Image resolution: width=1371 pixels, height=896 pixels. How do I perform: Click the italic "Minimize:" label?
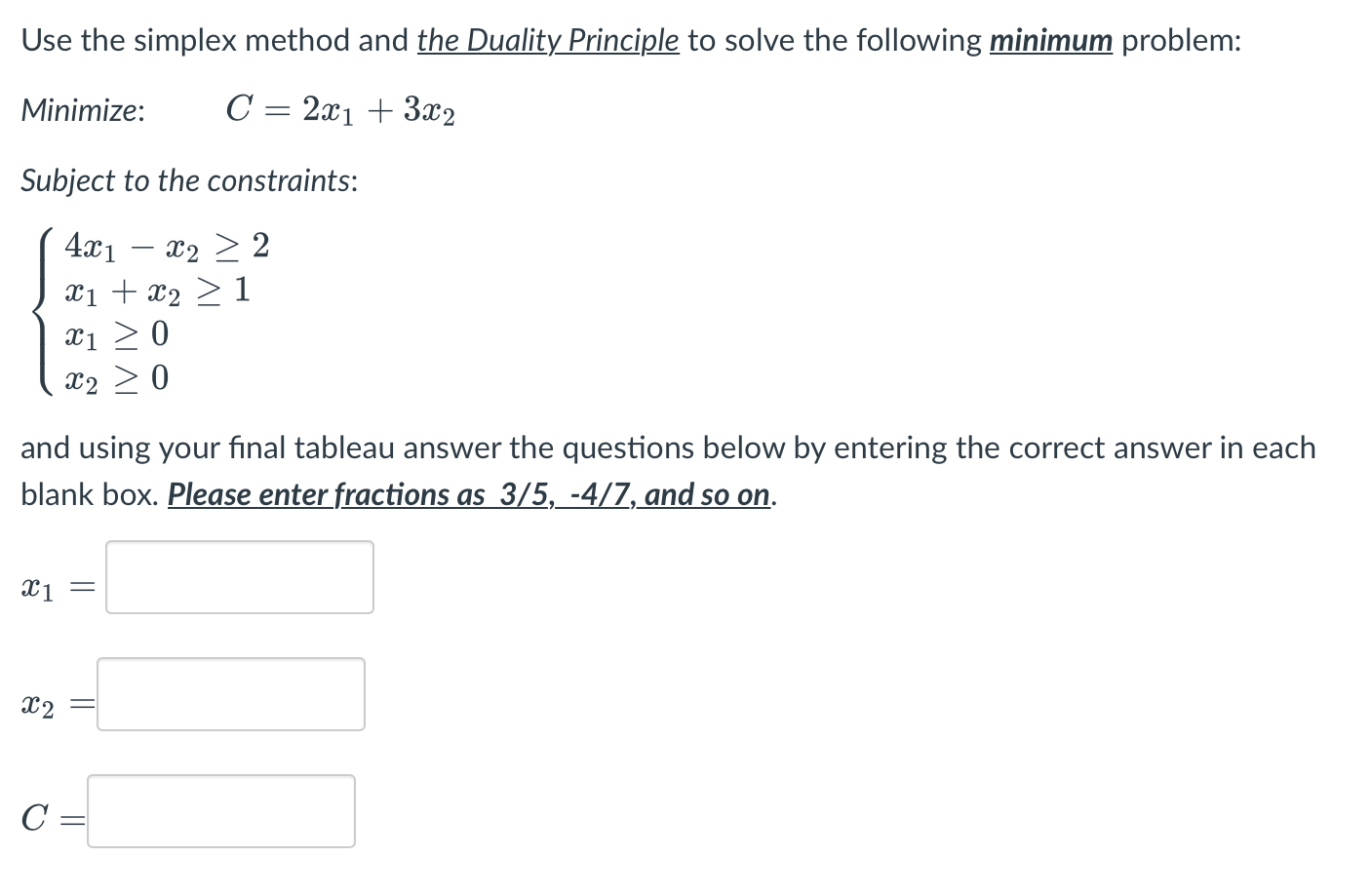tap(84, 110)
